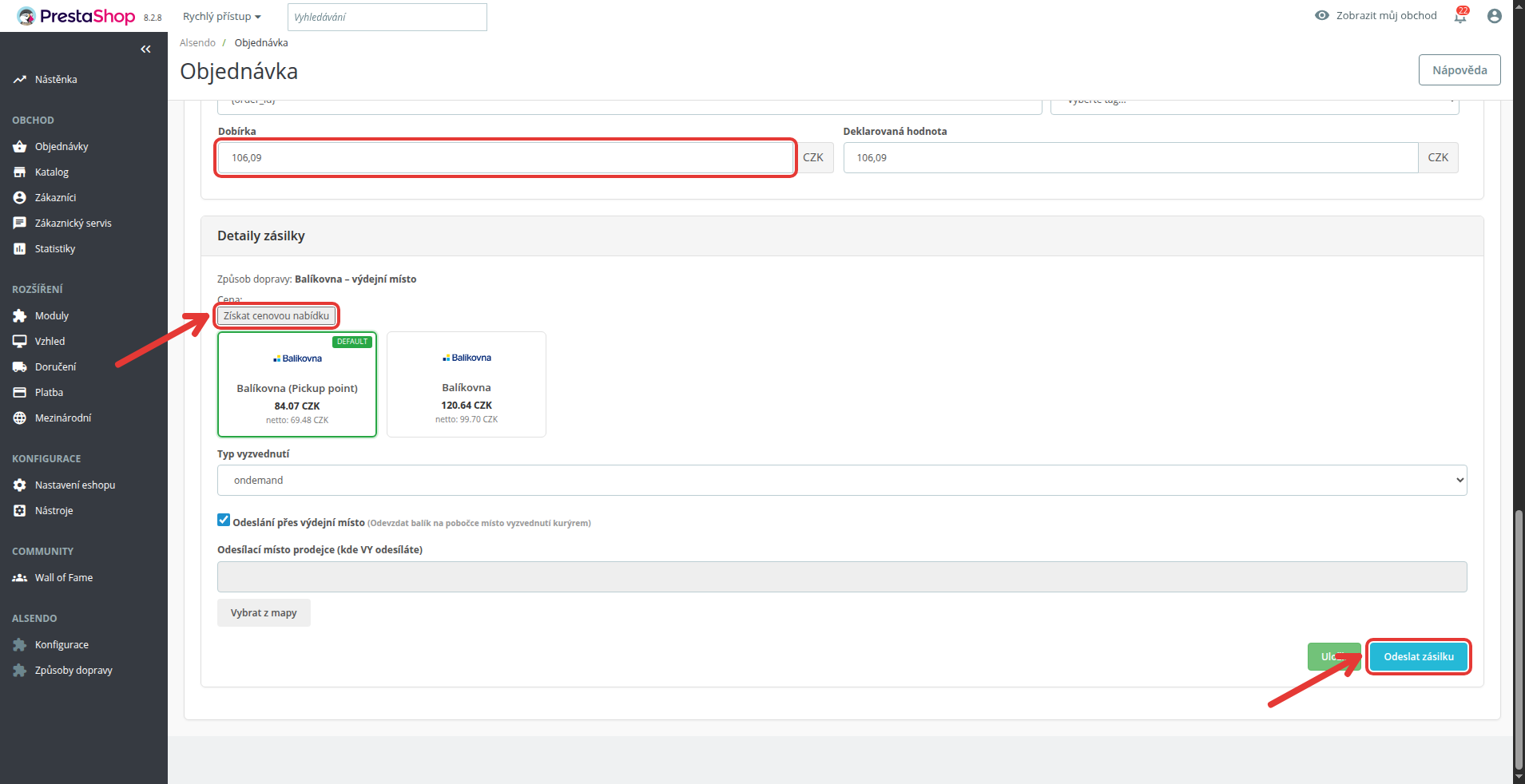Viewport: 1525px width, 784px height.
Task: Open Způsoby dopravy menu item
Action: 73,671
